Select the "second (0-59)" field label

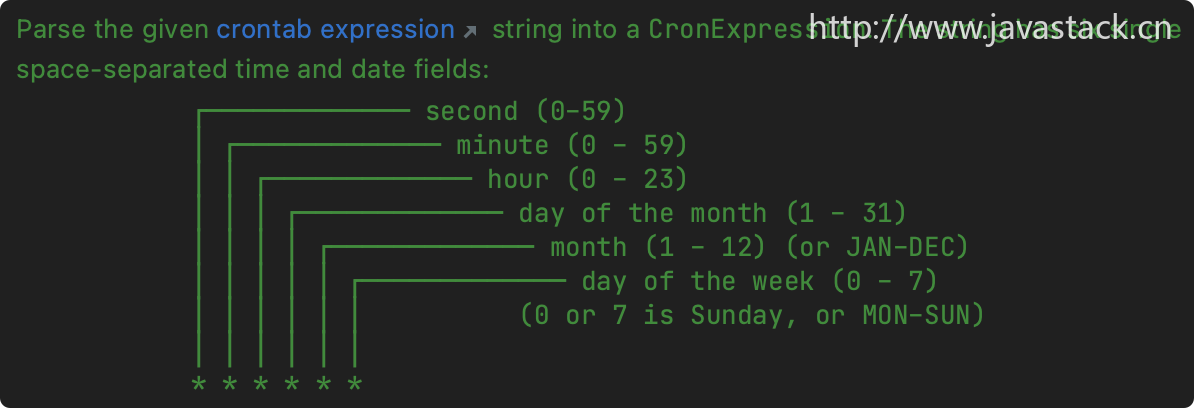point(525,111)
